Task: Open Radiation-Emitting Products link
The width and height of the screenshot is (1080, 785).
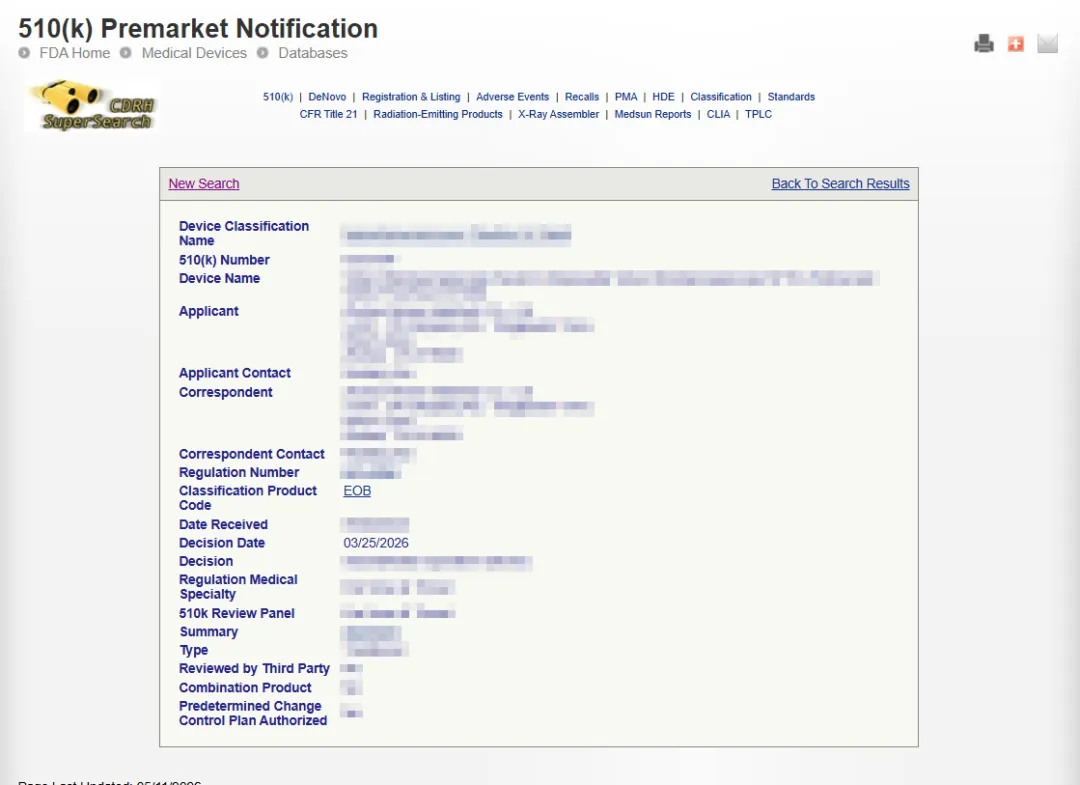Action: pos(438,114)
